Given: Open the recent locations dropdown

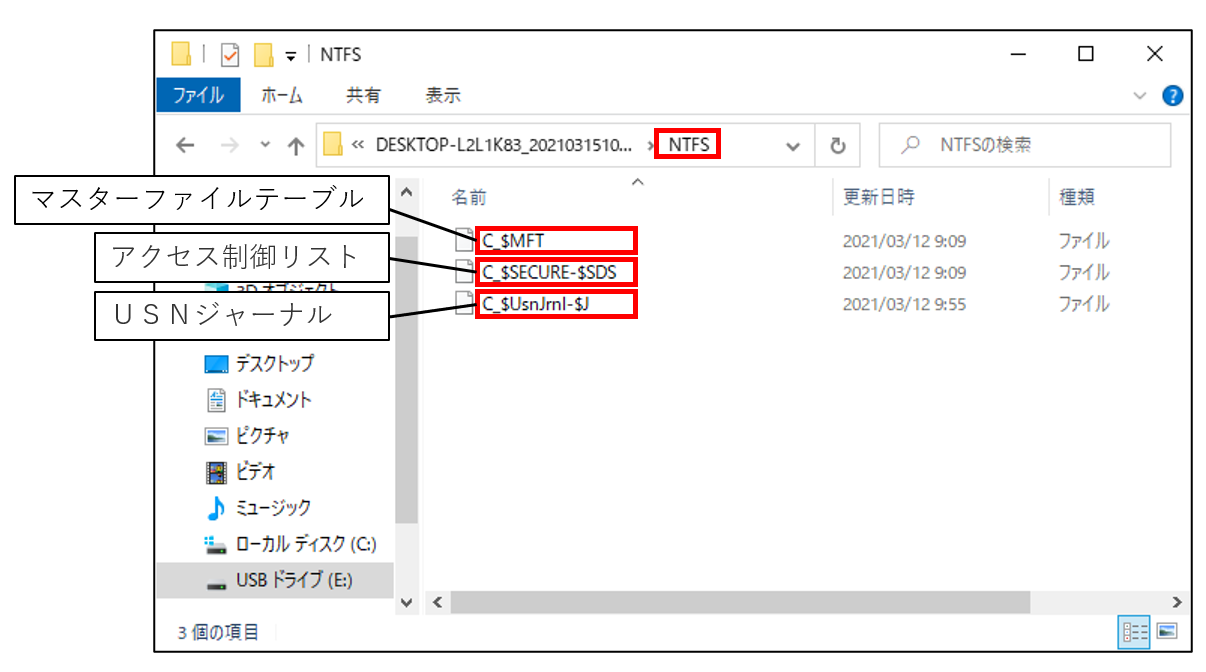Looking at the screenshot, I should (265, 146).
